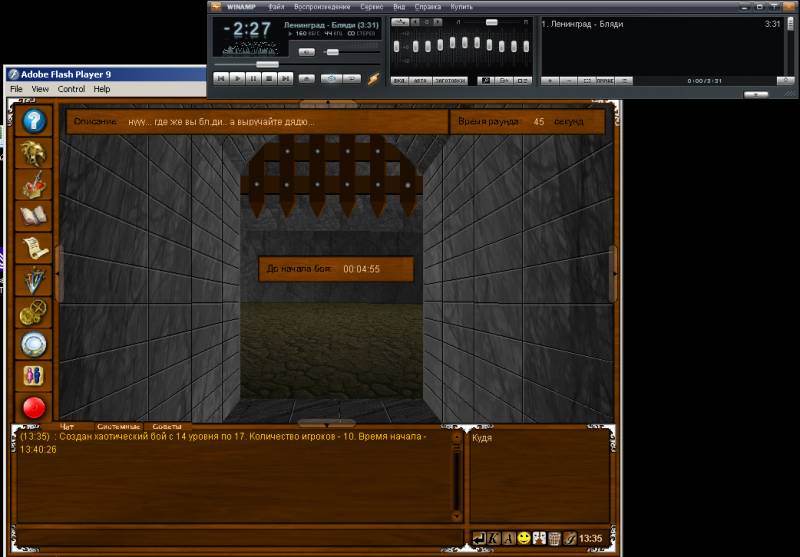Viewport: 800px width, 557px height.
Task: Click the countdown timer 00:04:55 panel
Action: pos(336,269)
